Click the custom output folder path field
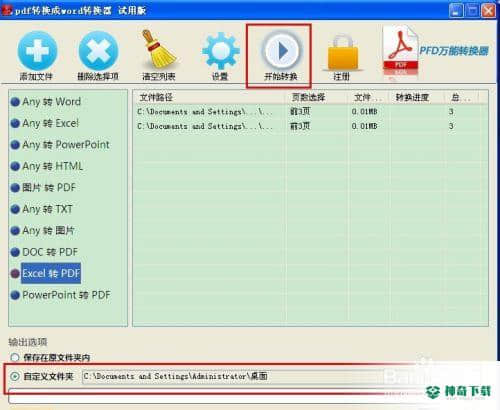This screenshot has width=500, height=410. (233, 376)
